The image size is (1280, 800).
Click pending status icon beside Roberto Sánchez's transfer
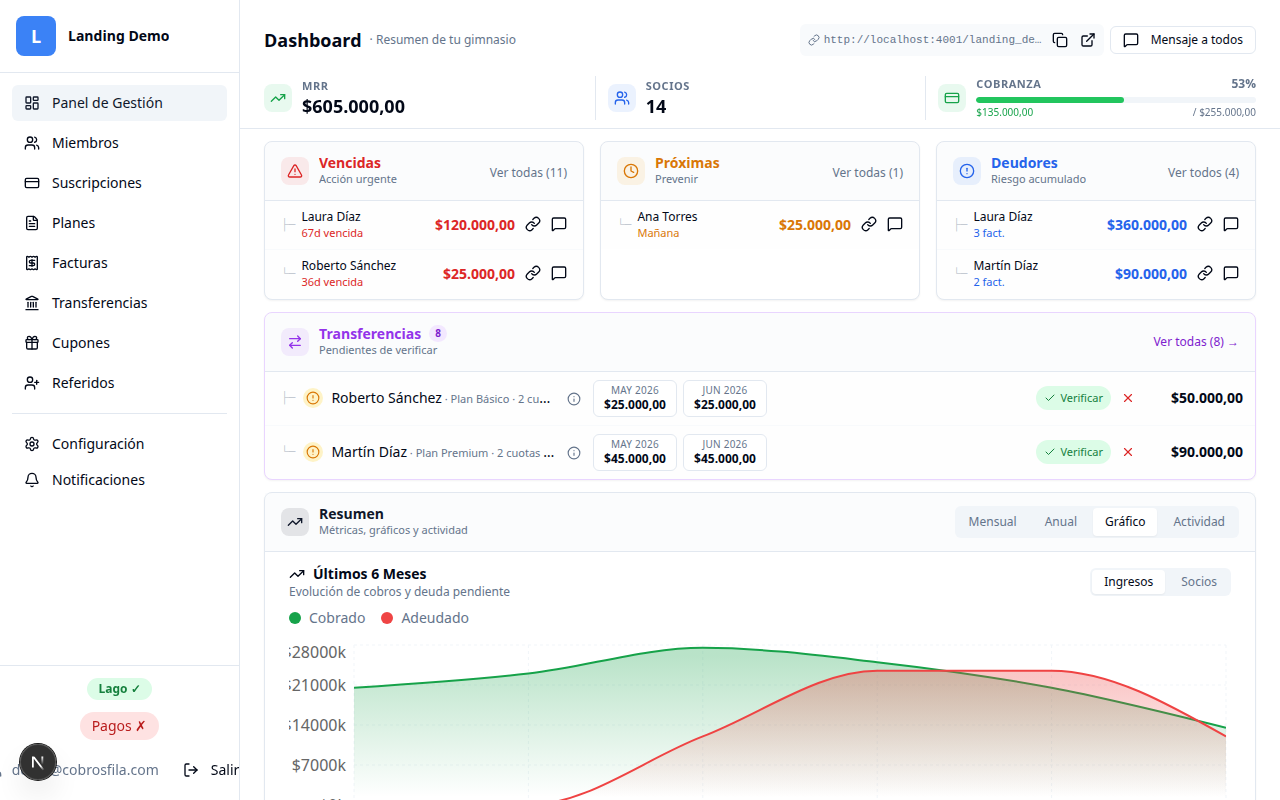(x=312, y=398)
